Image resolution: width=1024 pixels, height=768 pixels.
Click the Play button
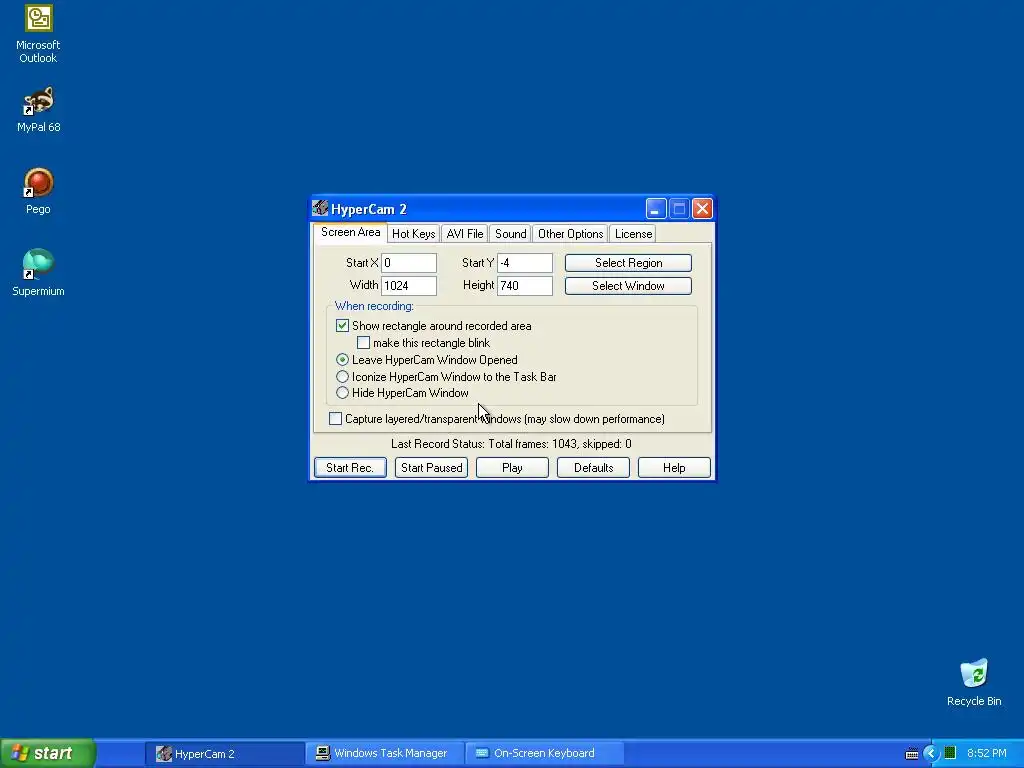coord(512,468)
